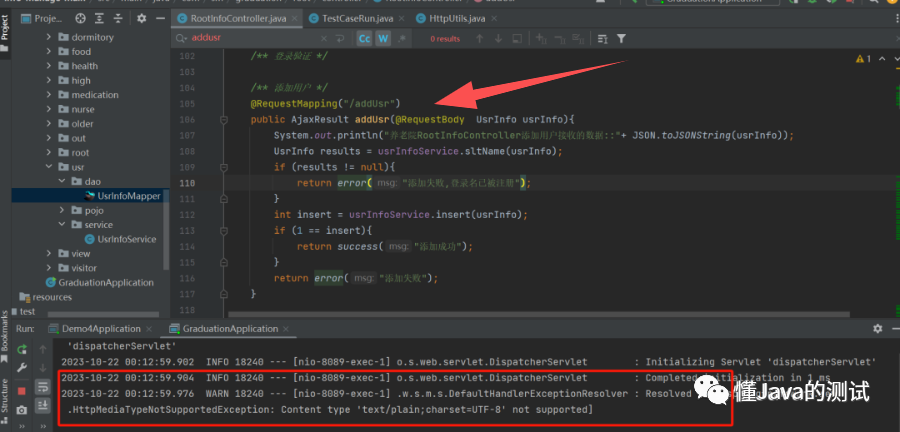Click in the addusr search input field
Image resolution: width=900 pixels, height=432 pixels.
pyautogui.click(x=255, y=38)
